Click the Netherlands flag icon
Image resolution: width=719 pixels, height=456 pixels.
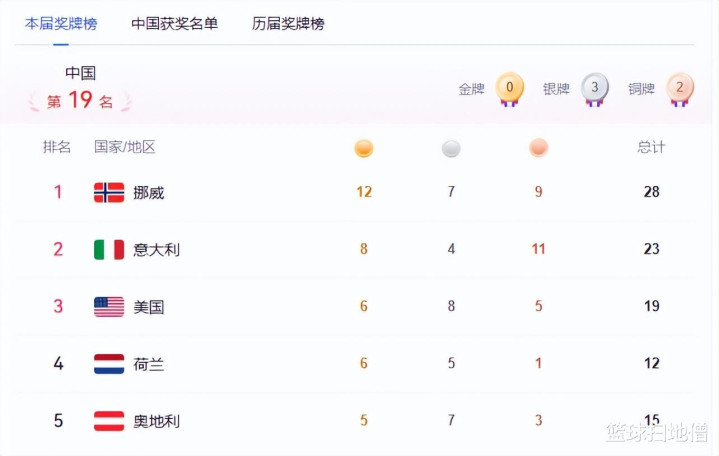[109, 364]
